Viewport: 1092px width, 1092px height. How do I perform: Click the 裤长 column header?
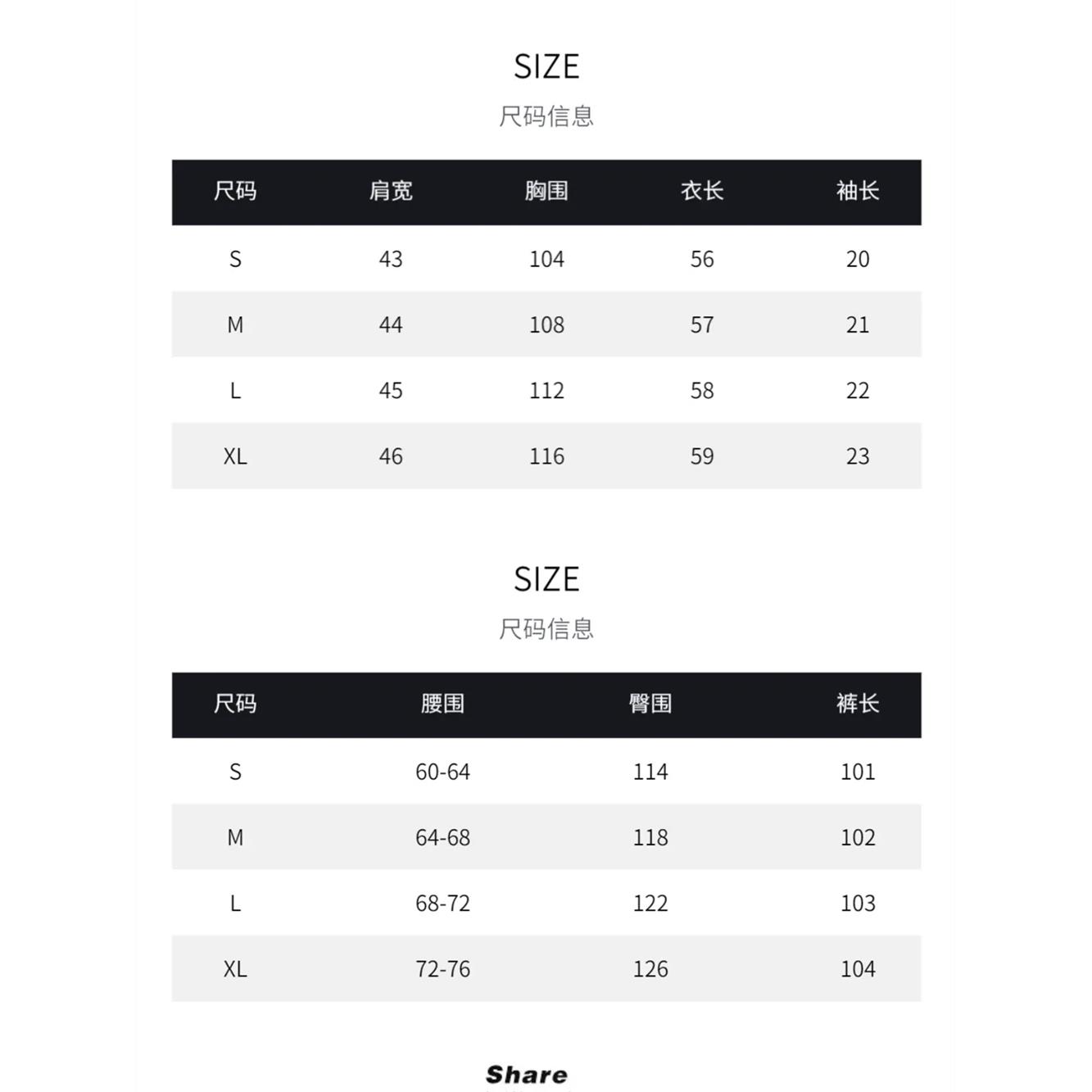coord(858,704)
